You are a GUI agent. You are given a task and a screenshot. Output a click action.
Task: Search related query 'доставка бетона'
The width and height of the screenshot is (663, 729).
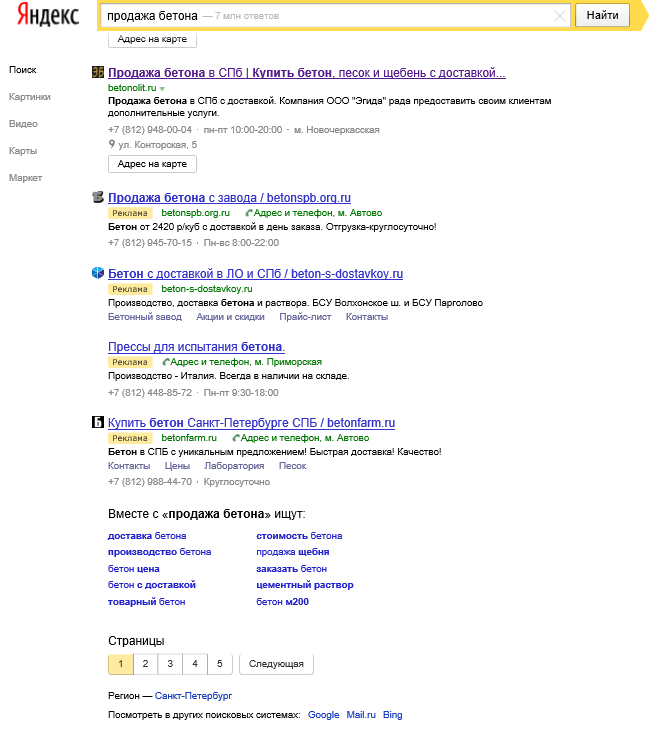147,536
